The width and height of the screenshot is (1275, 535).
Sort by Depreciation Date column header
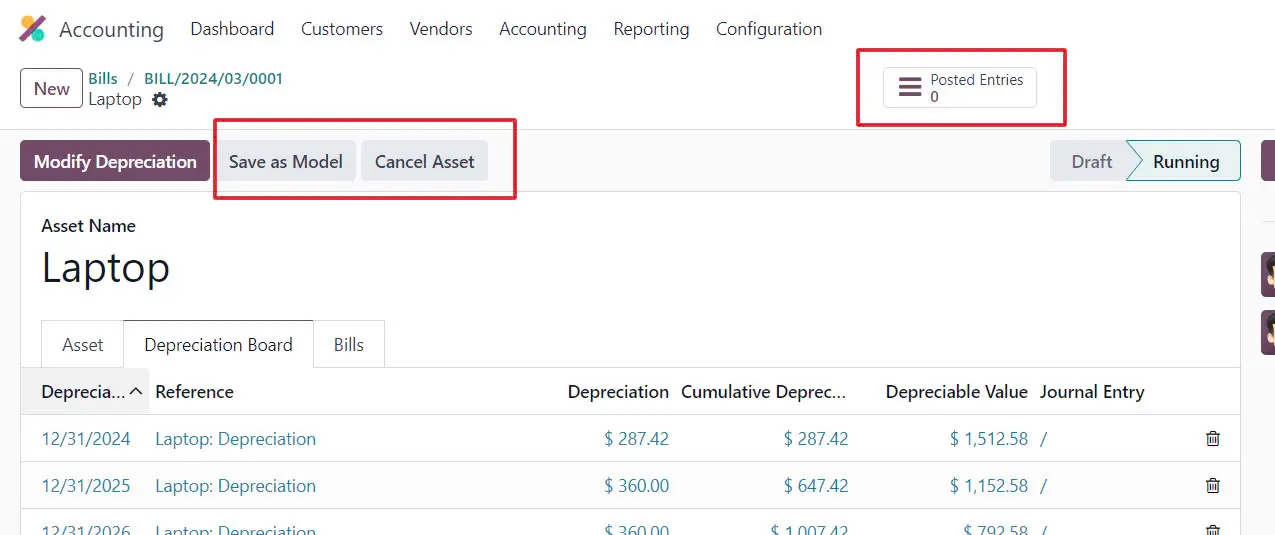[84, 392]
